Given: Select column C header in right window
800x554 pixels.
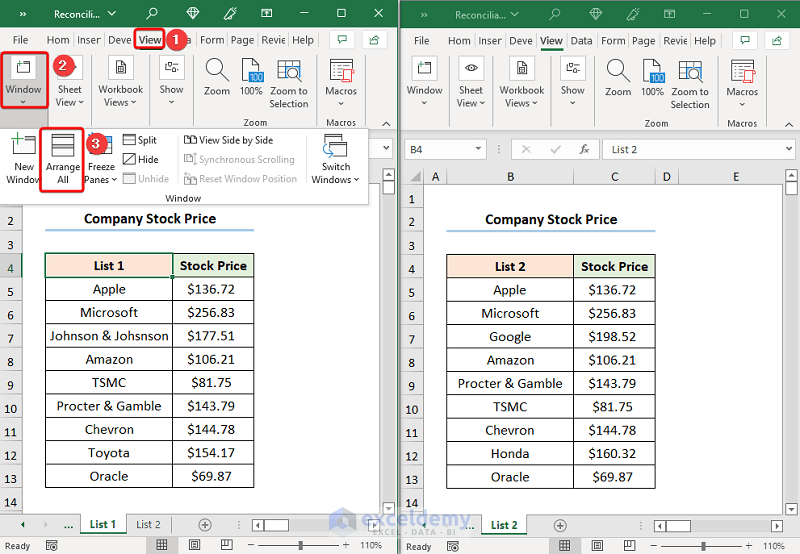Looking at the screenshot, I should pos(614,177).
